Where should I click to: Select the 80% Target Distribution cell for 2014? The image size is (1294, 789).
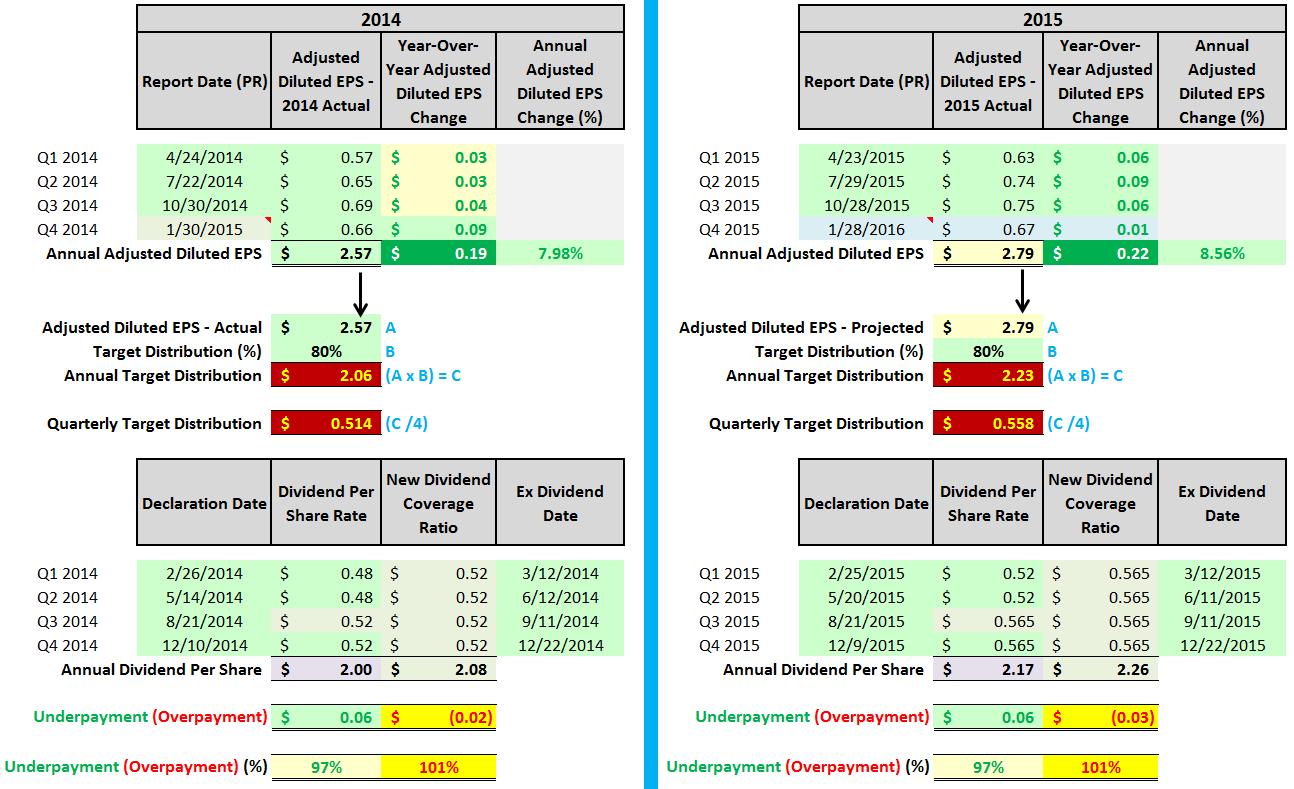(x=325, y=351)
